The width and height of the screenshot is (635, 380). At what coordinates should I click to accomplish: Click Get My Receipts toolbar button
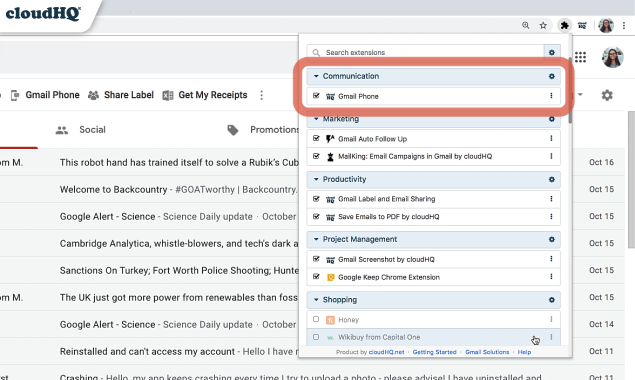(x=205, y=95)
